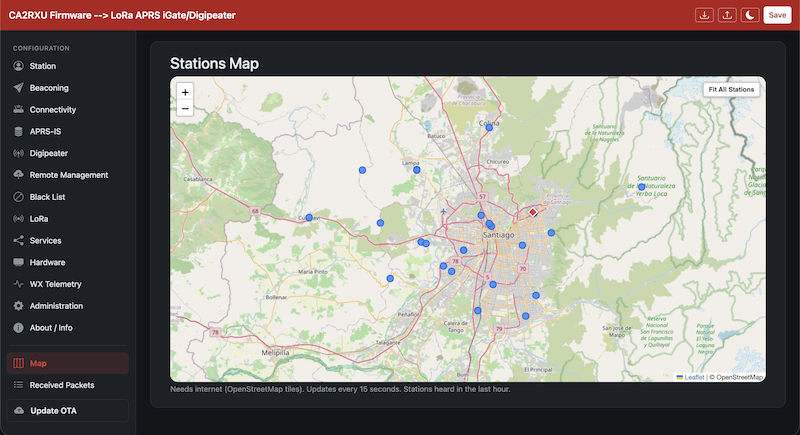Click the Connectivity router icon
Image resolution: width=800 pixels, height=435 pixels.
pos(18,109)
